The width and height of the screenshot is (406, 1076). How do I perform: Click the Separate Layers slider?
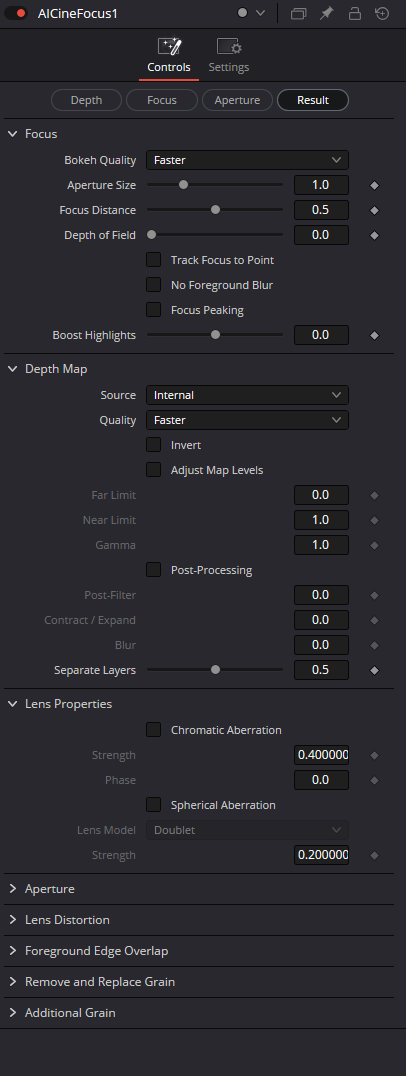pyautogui.click(x=215, y=670)
